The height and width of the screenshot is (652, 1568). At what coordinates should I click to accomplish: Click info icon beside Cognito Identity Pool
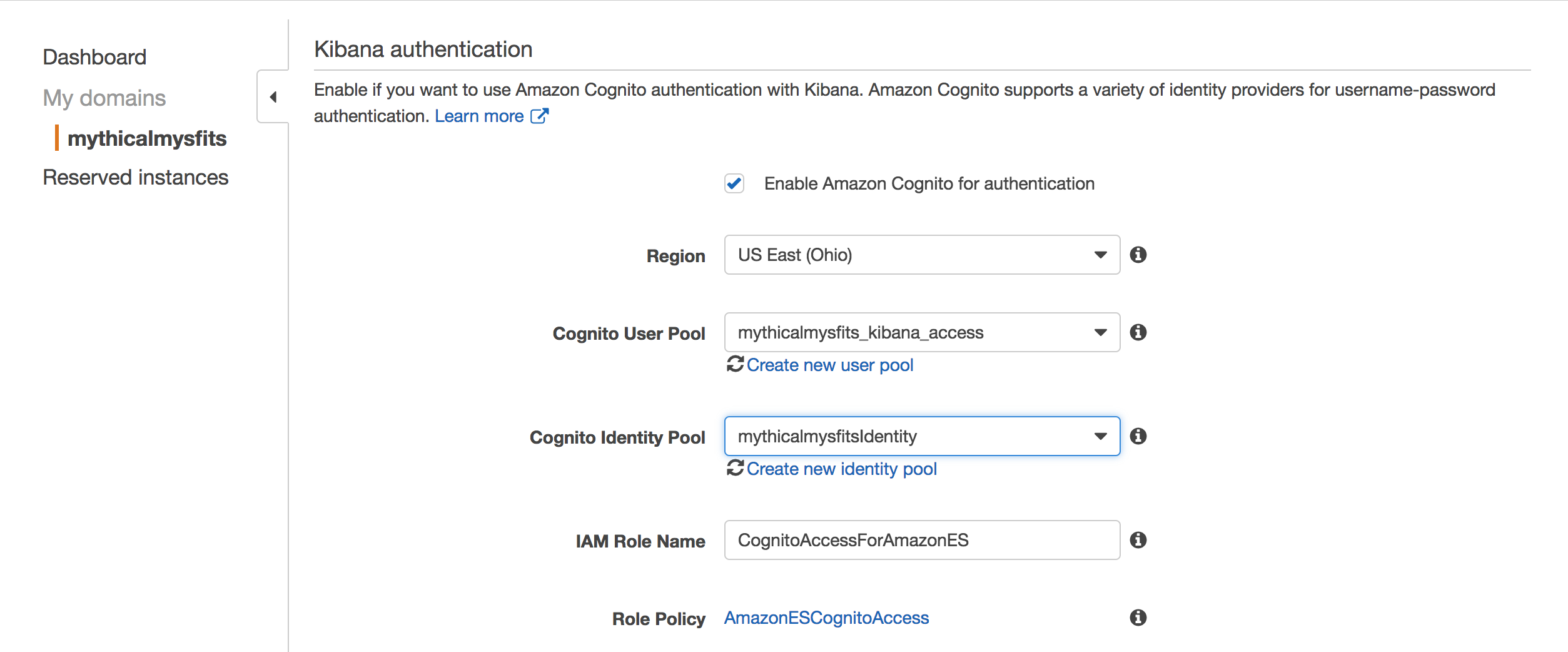click(x=1138, y=436)
